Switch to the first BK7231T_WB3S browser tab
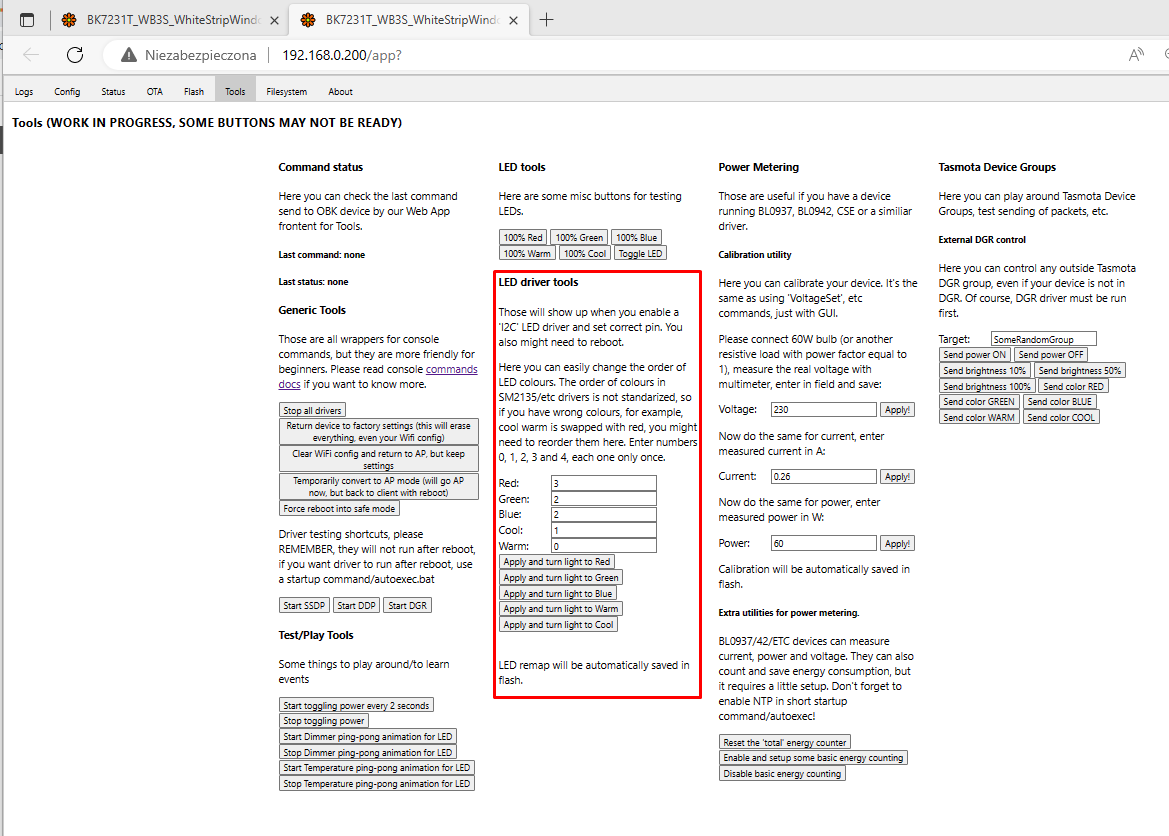The height and width of the screenshot is (836, 1169). click(x=171, y=20)
